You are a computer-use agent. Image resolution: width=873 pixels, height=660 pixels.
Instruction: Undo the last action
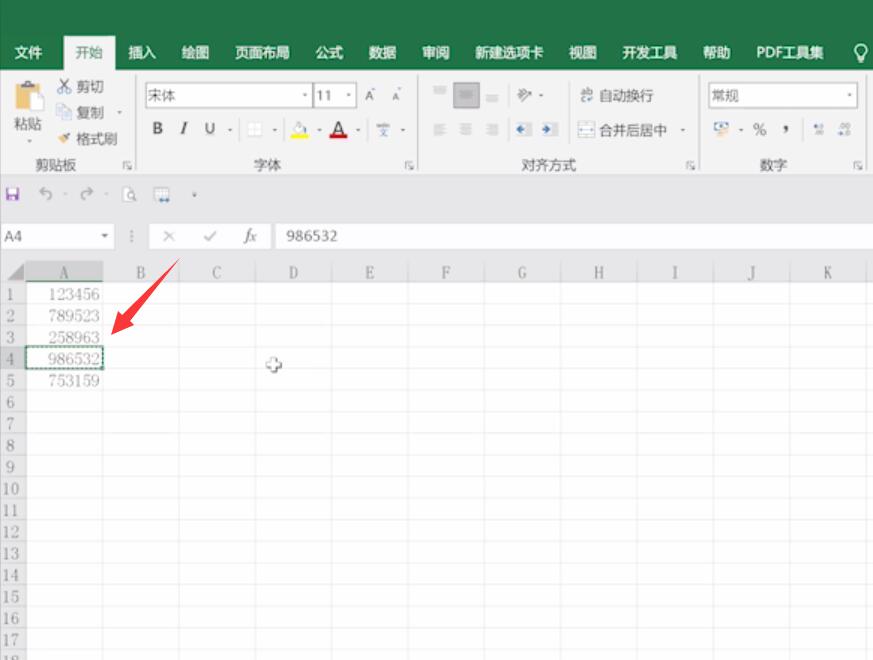pos(46,194)
